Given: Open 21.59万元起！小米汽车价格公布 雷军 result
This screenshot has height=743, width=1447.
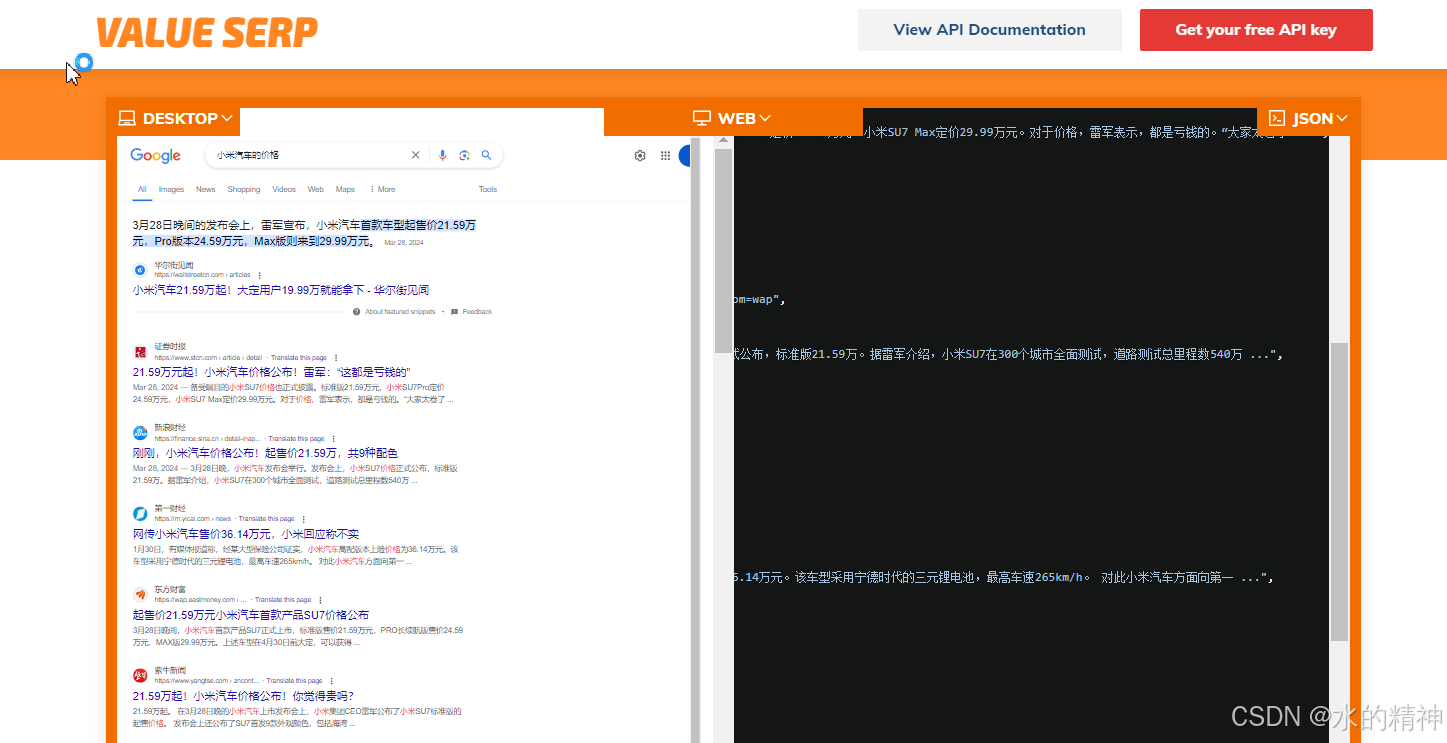Looking at the screenshot, I should tap(271, 371).
